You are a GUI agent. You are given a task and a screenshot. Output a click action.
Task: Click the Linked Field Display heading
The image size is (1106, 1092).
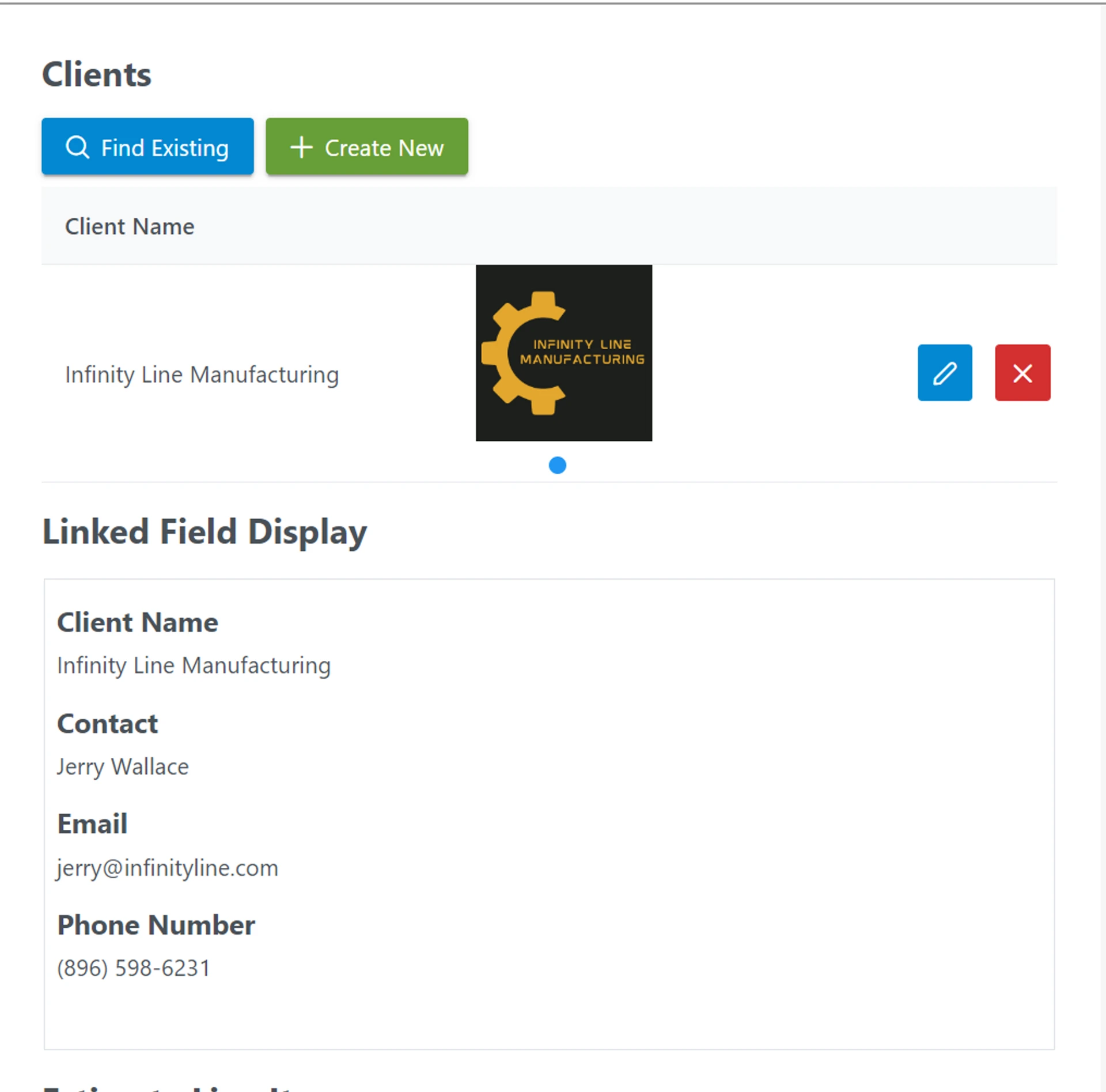pyautogui.click(x=204, y=531)
